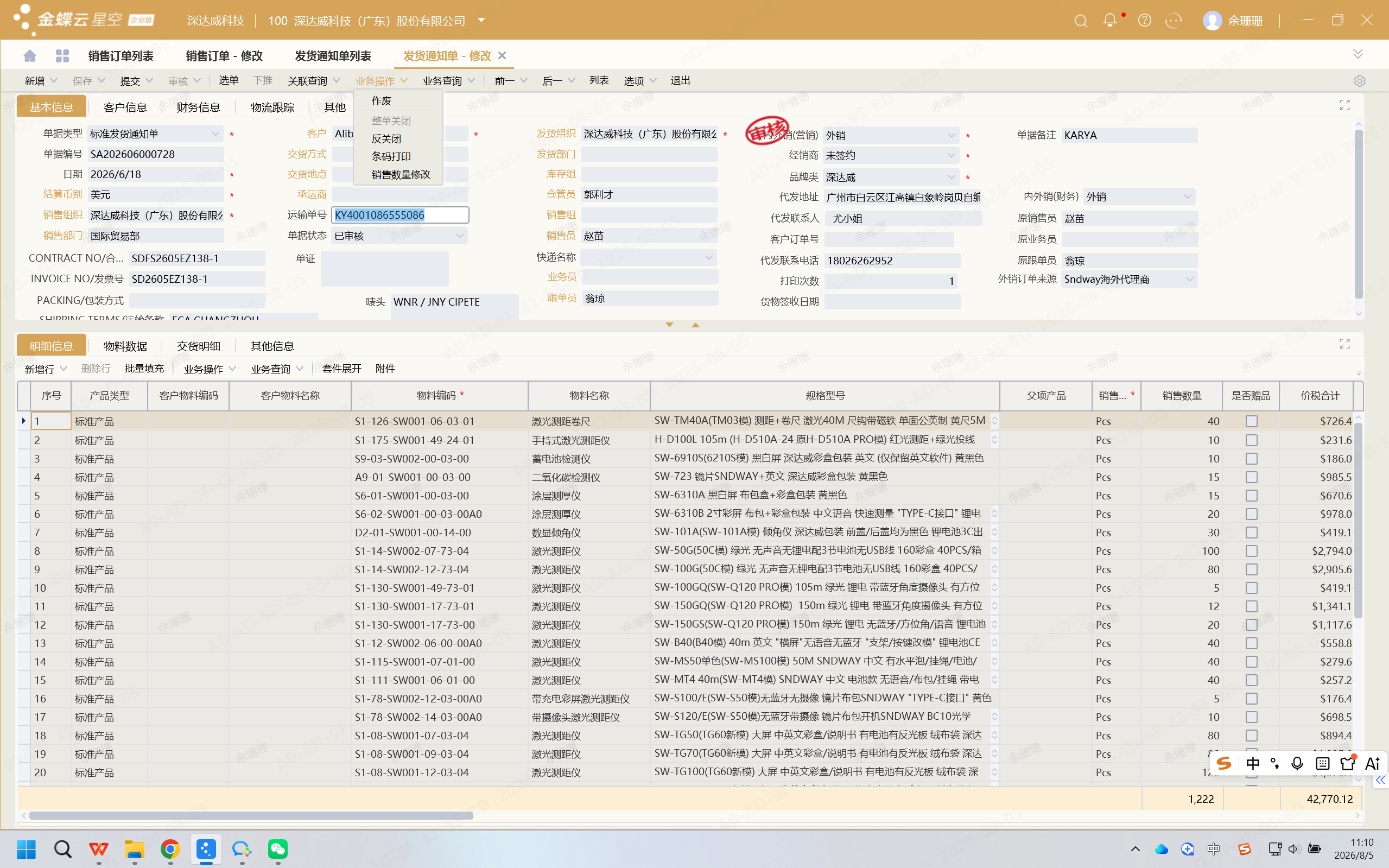Choose 销售数量修改 from the menu
Screen dimensions: 1389x868
[x=401, y=174]
